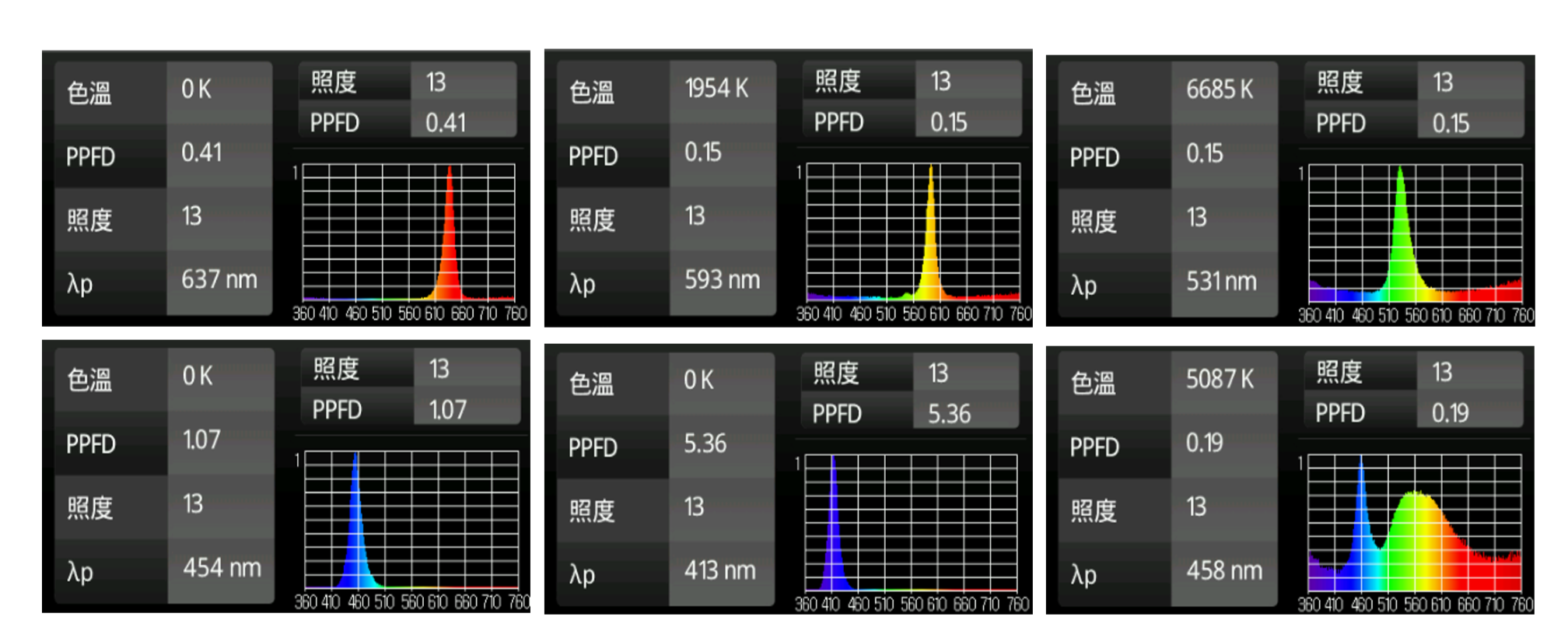Click the 637 nm peak wavelength value
The width and height of the screenshot is (1568, 638).
[x=219, y=279]
